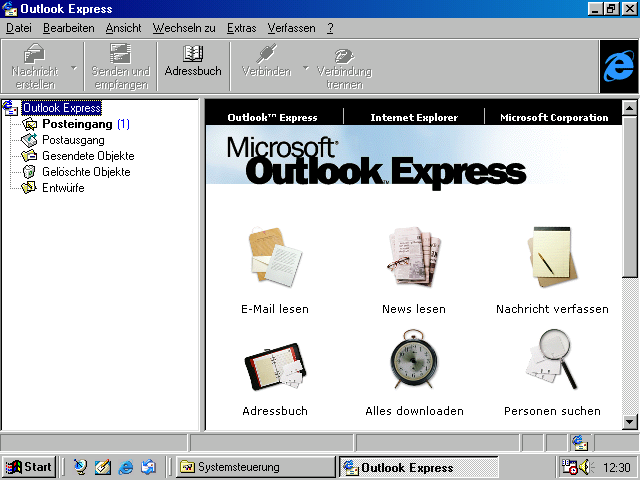Screen dimensions: 640x480
Task: Open the Bearbeiten menu
Action: coord(69,28)
